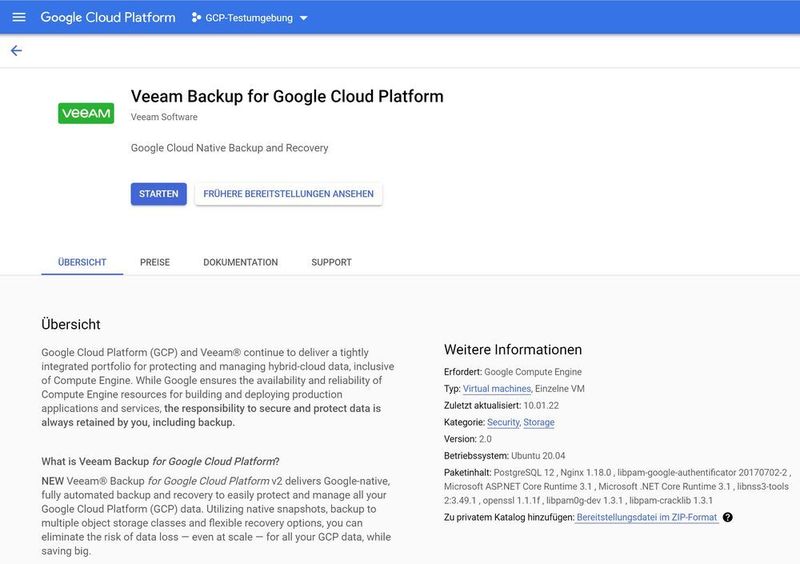Viewport: 800px width, 564px height.
Task: Open the Dokumentation tab
Action: [240, 262]
